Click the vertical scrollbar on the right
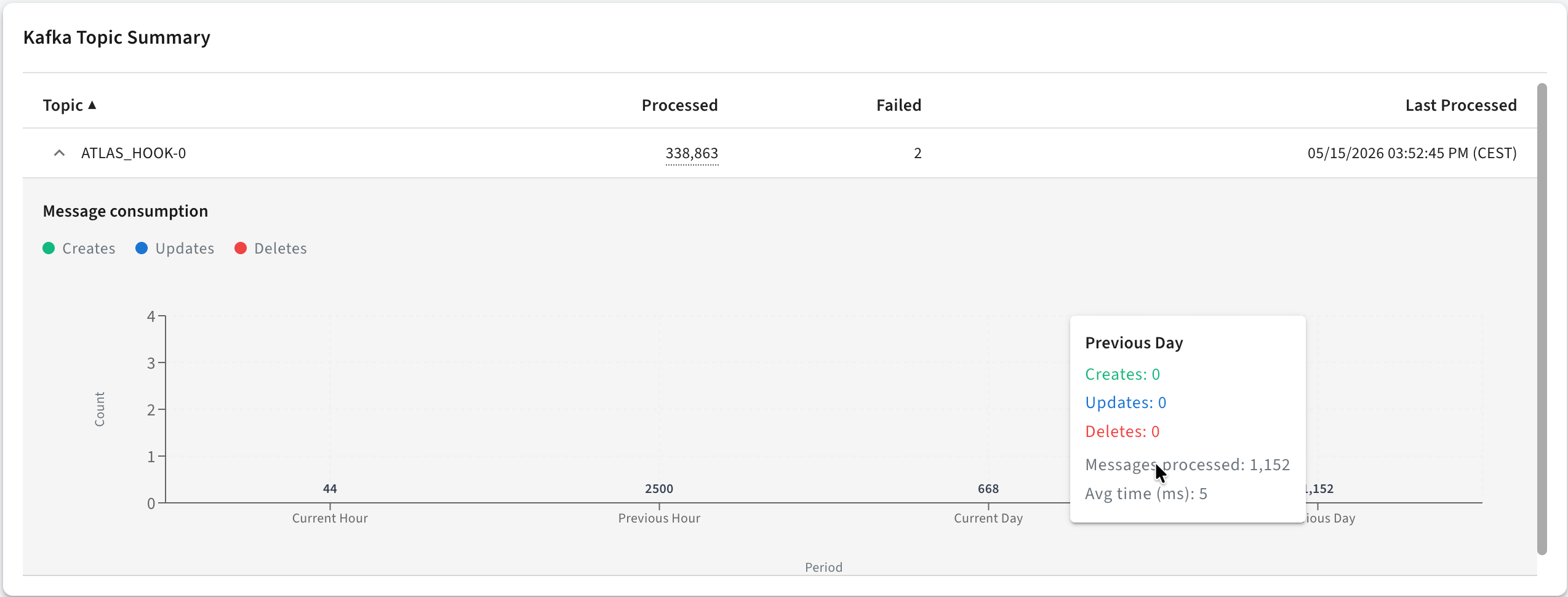This screenshot has width=1568, height=597. pos(1542,319)
